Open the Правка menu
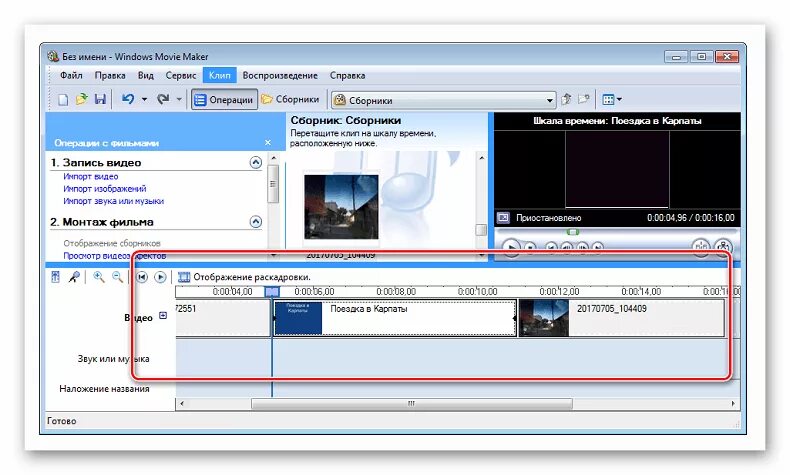The height and width of the screenshot is (475, 790). (110, 76)
